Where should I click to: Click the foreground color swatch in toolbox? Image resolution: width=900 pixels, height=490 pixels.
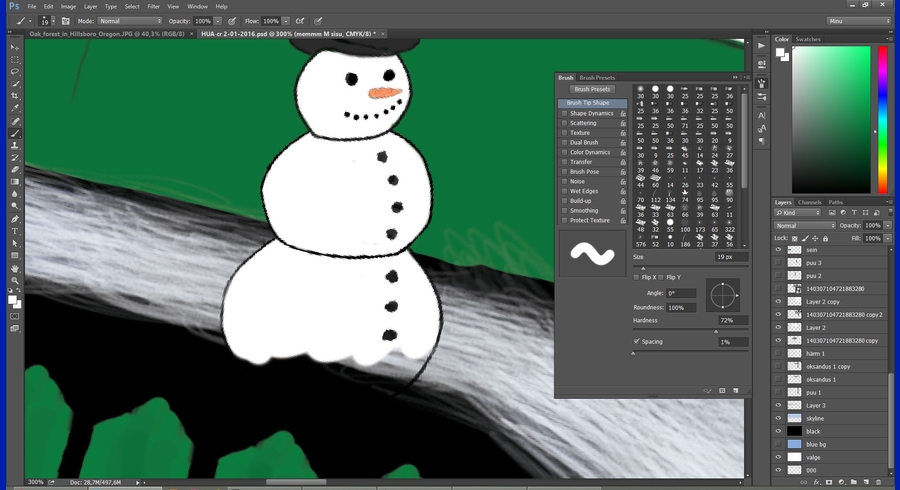13,300
